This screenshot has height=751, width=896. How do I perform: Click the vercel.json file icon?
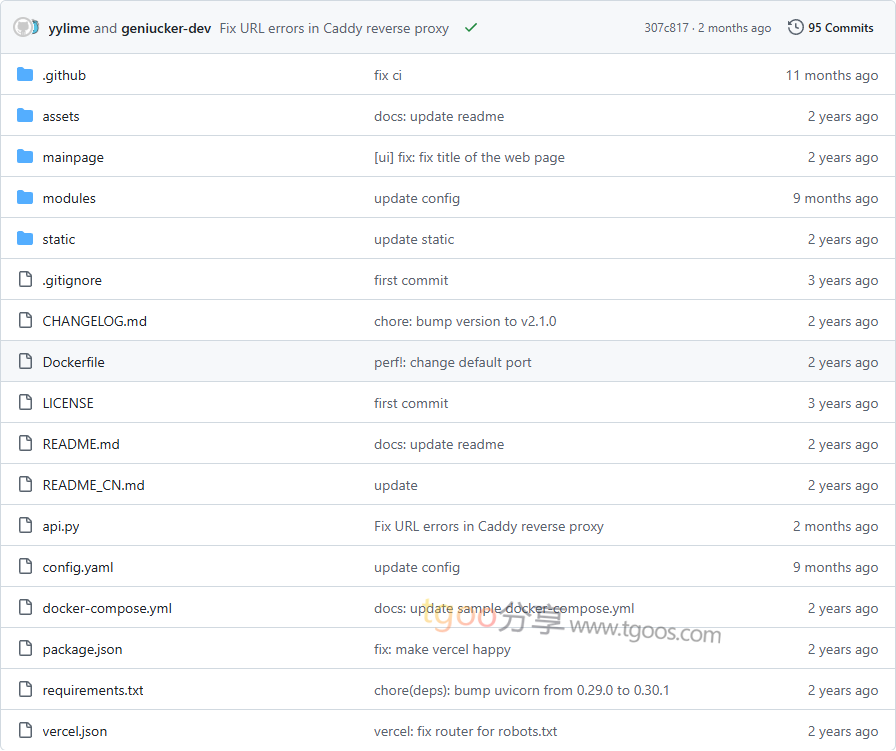25,731
